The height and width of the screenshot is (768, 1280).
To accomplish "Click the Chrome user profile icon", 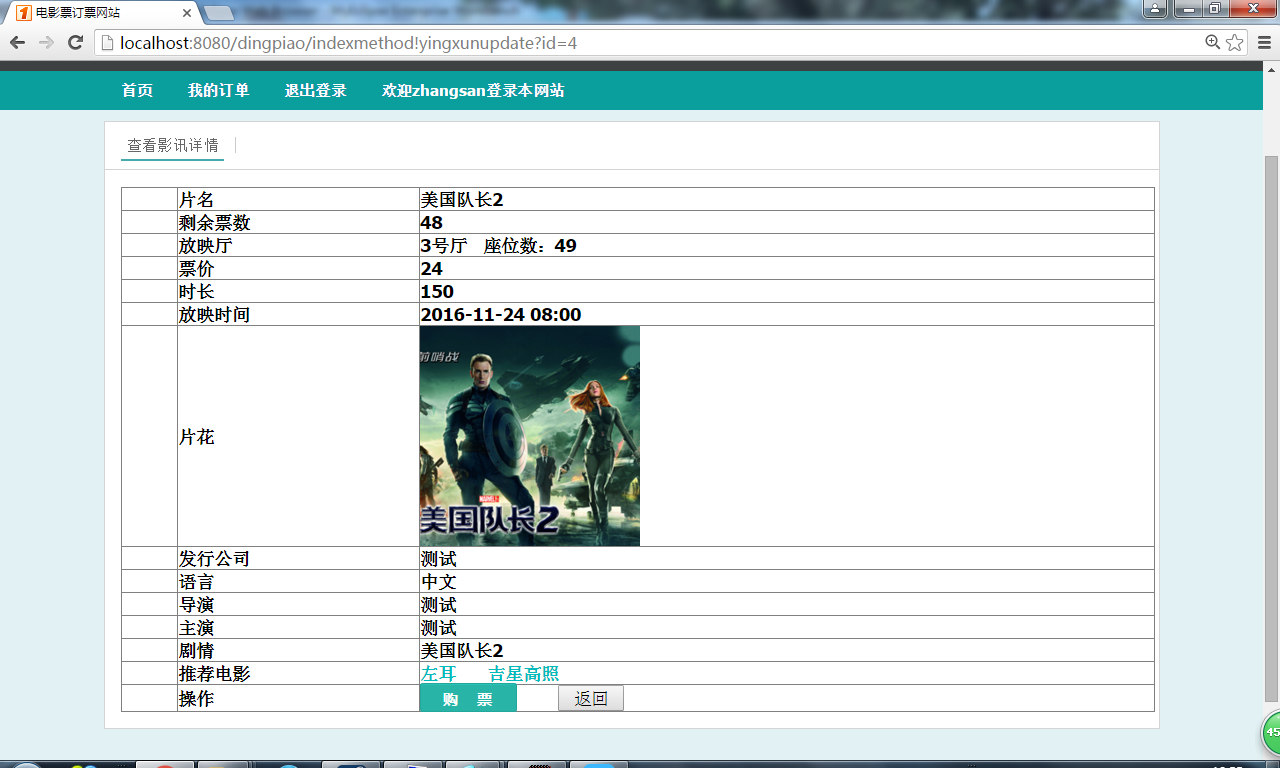I will pyautogui.click(x=1155, y=9).
